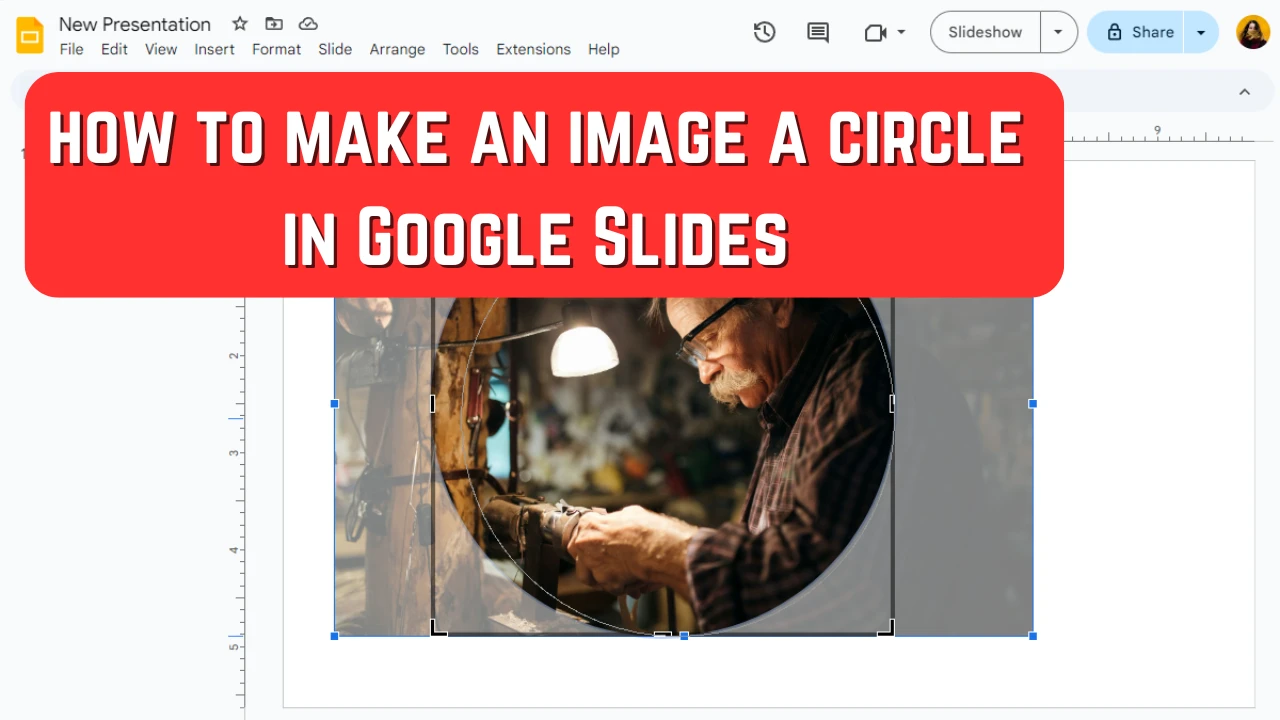Open version history

tap(764, 32)
